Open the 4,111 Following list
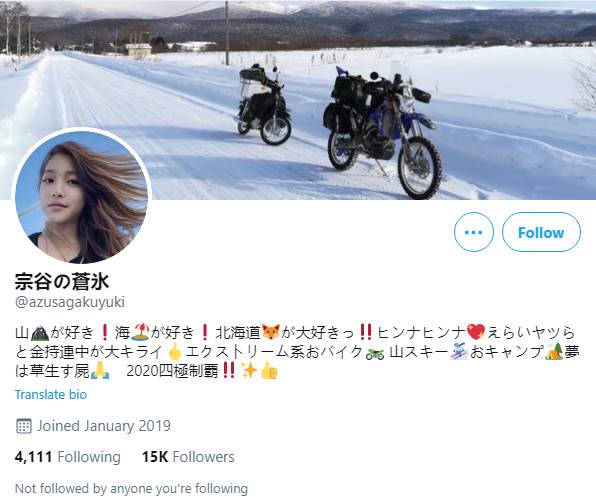This screenshot has width=596, height=497. (68, 457)
